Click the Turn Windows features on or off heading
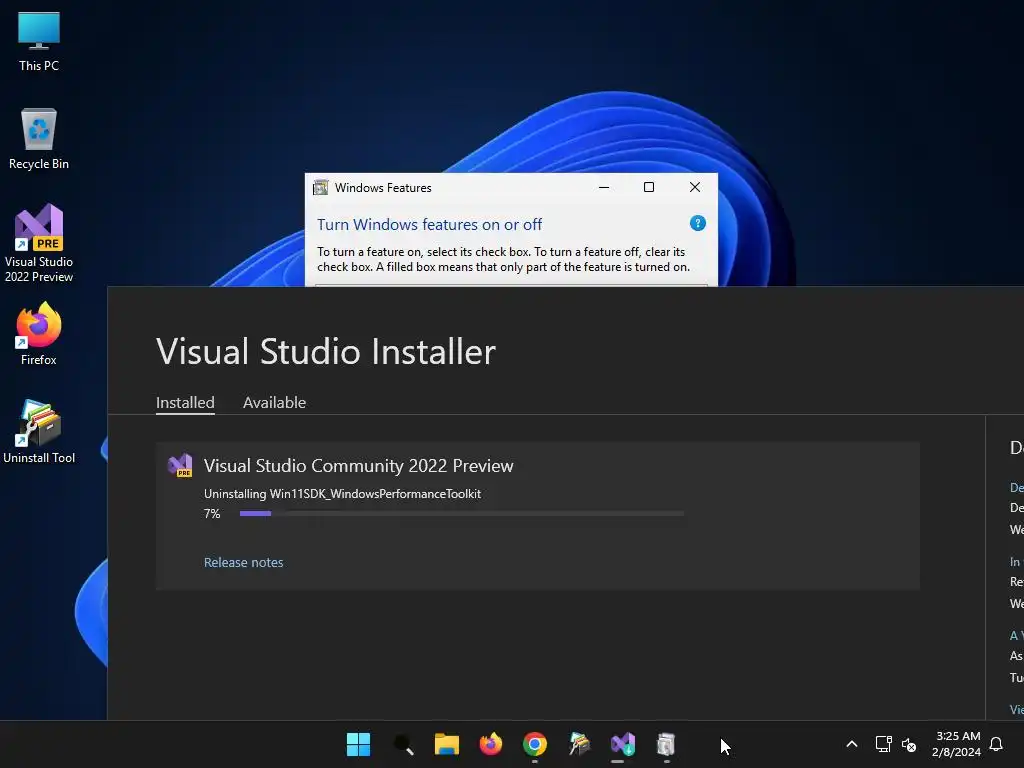 pos(429,225)
